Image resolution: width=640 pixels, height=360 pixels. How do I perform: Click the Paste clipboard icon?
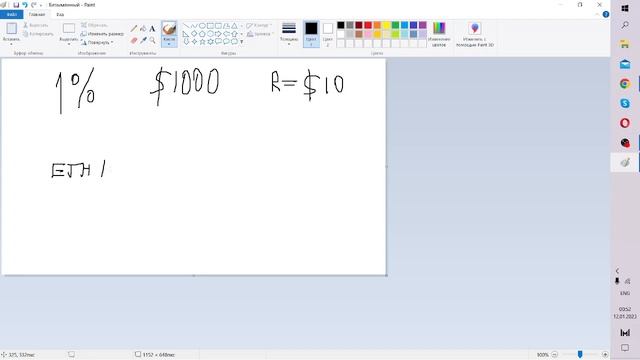[11, 29]
